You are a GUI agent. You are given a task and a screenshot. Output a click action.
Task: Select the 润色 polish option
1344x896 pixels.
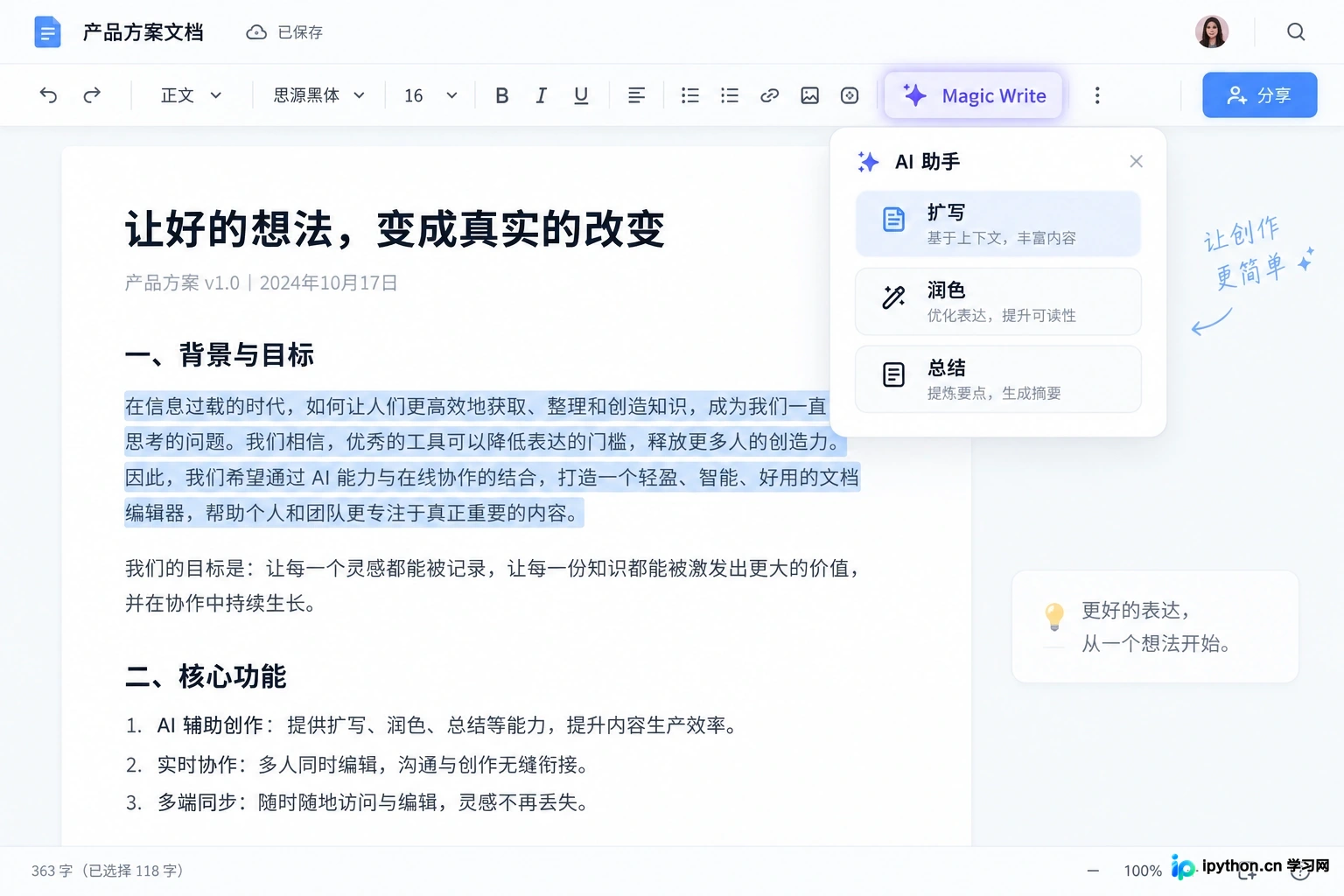(x=998, y=302)
